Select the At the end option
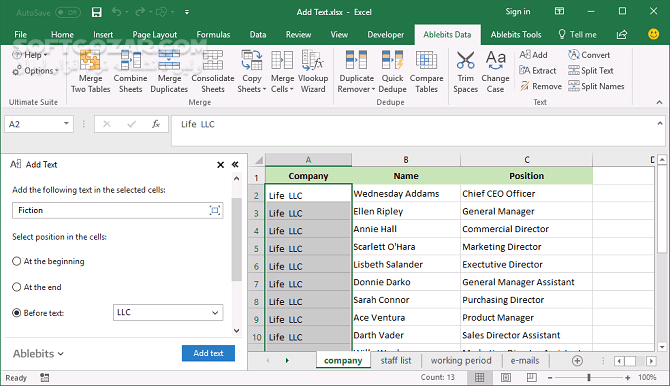 point(37,287)
